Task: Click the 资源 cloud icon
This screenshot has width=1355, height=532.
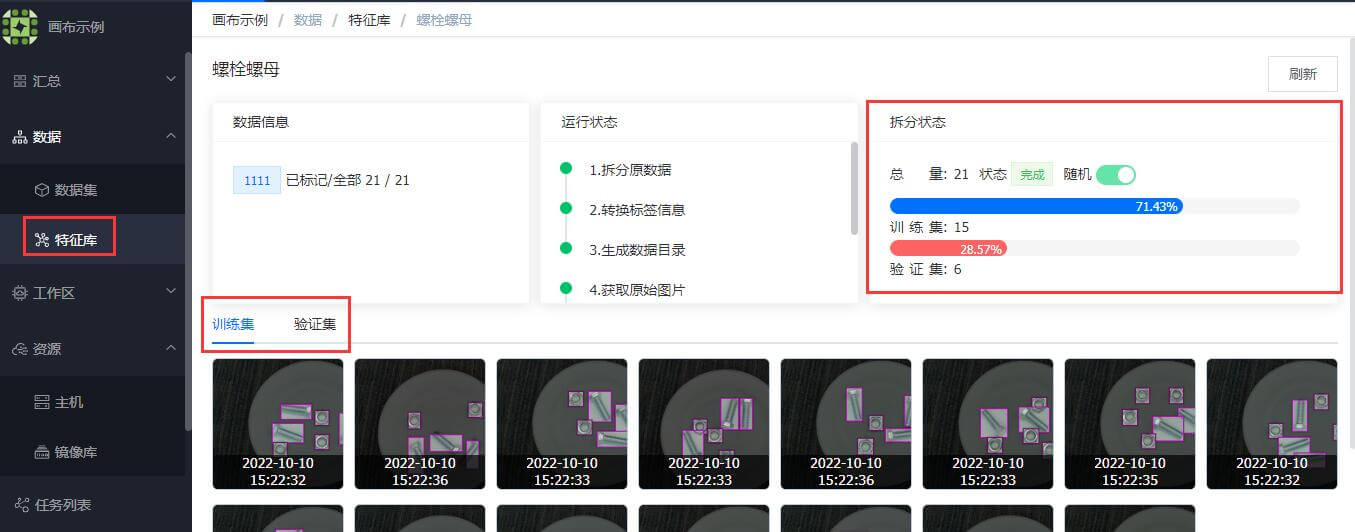Action: [20, 349]
